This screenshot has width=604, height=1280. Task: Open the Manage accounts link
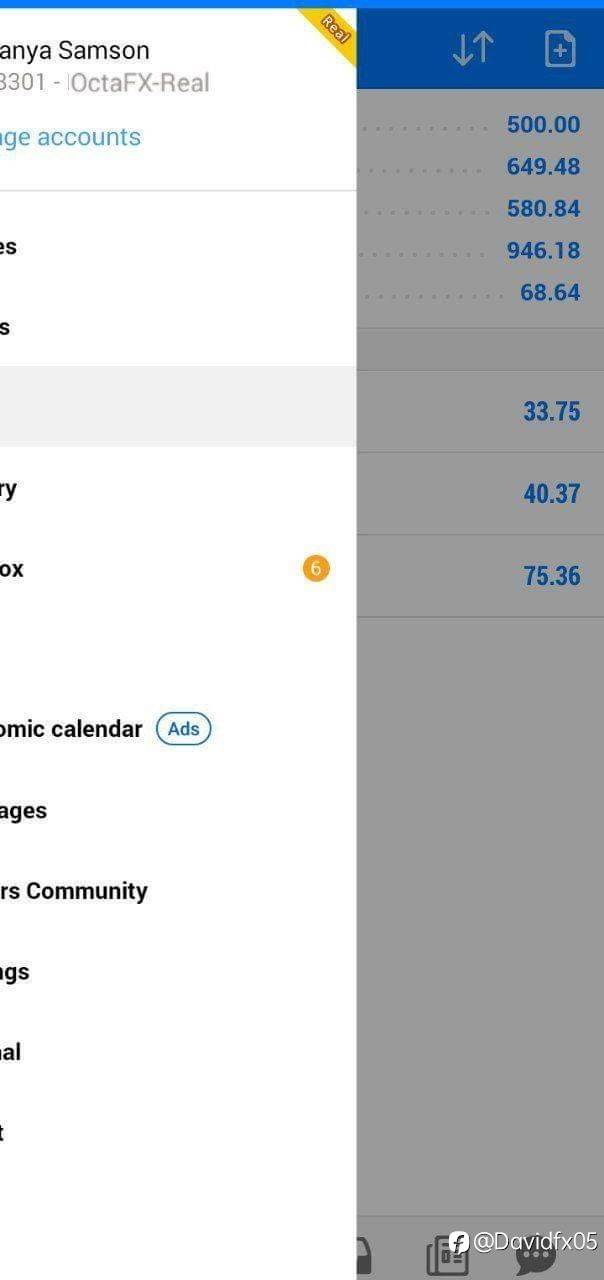70,137
